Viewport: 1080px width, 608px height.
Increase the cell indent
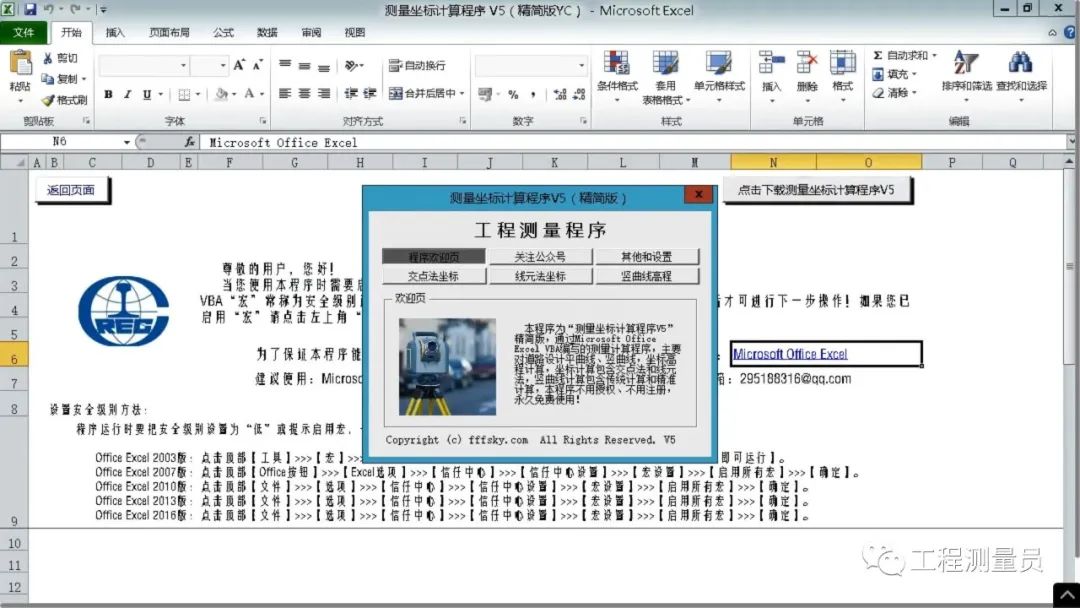click(x=370, y=94)
